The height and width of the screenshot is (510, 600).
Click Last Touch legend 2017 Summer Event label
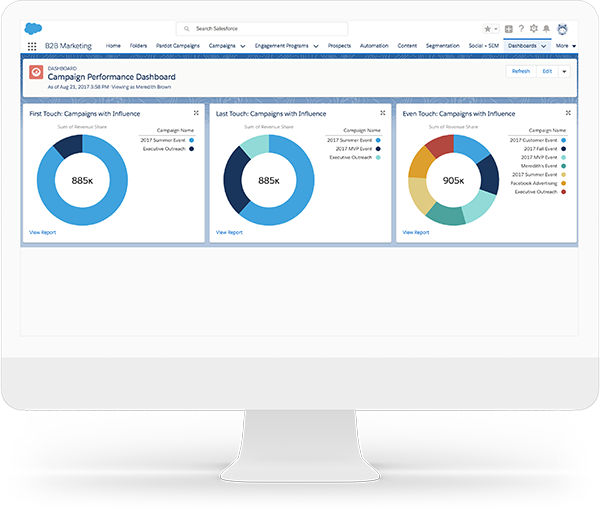(349, 140)
